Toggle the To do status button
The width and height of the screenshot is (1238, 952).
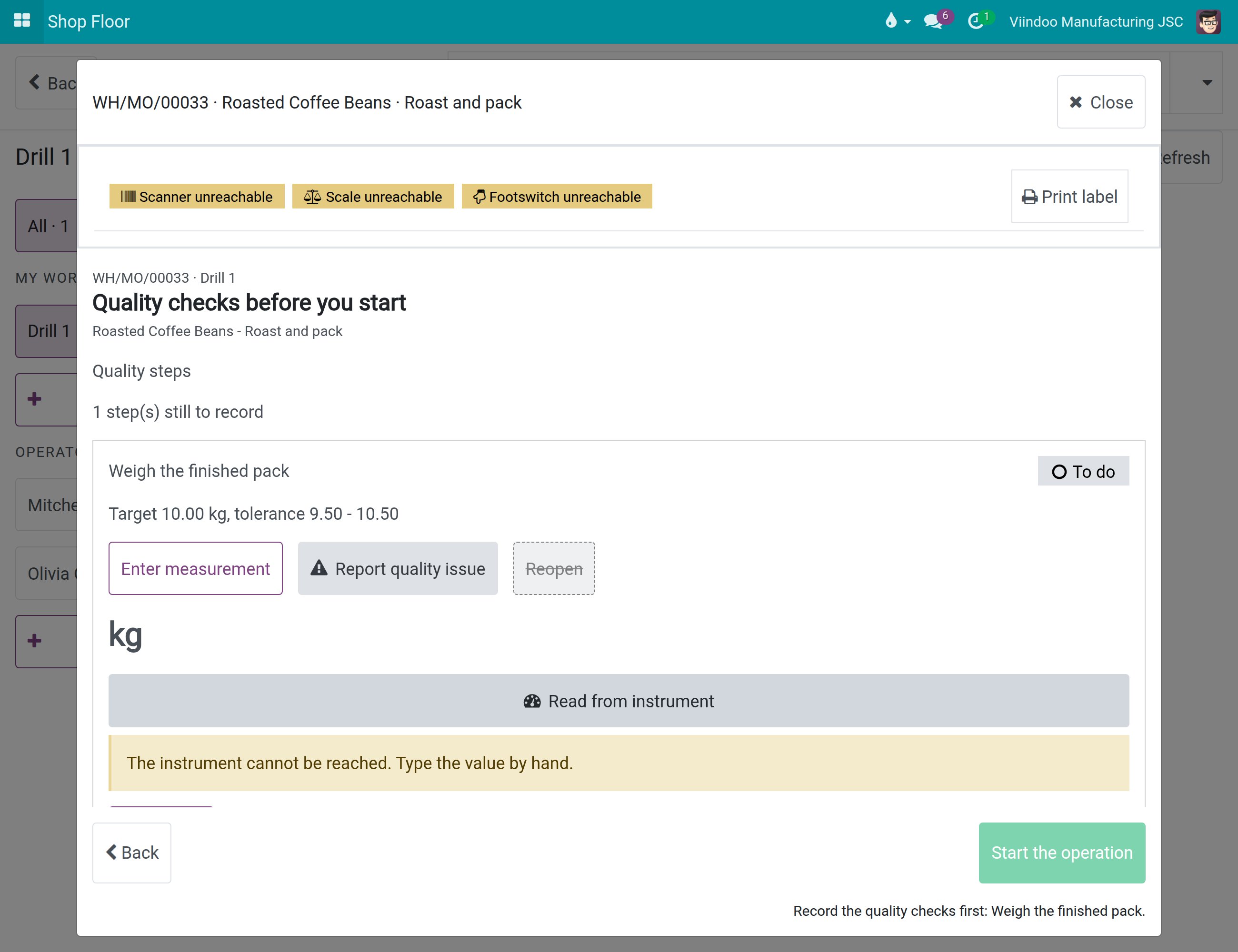(1083, 471)
